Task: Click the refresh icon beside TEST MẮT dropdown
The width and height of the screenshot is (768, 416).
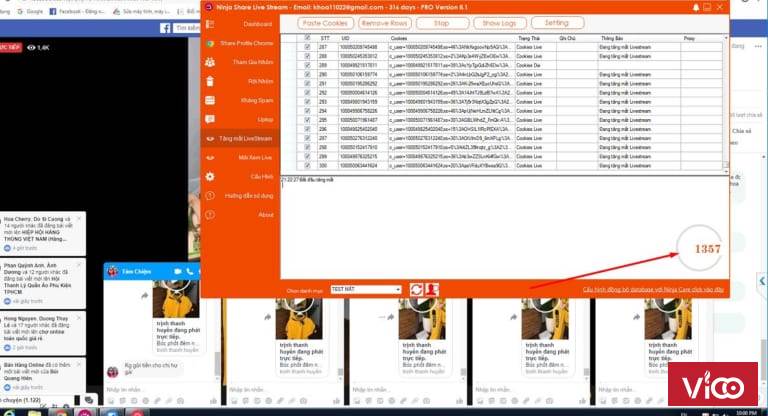Action: (416, 290)
